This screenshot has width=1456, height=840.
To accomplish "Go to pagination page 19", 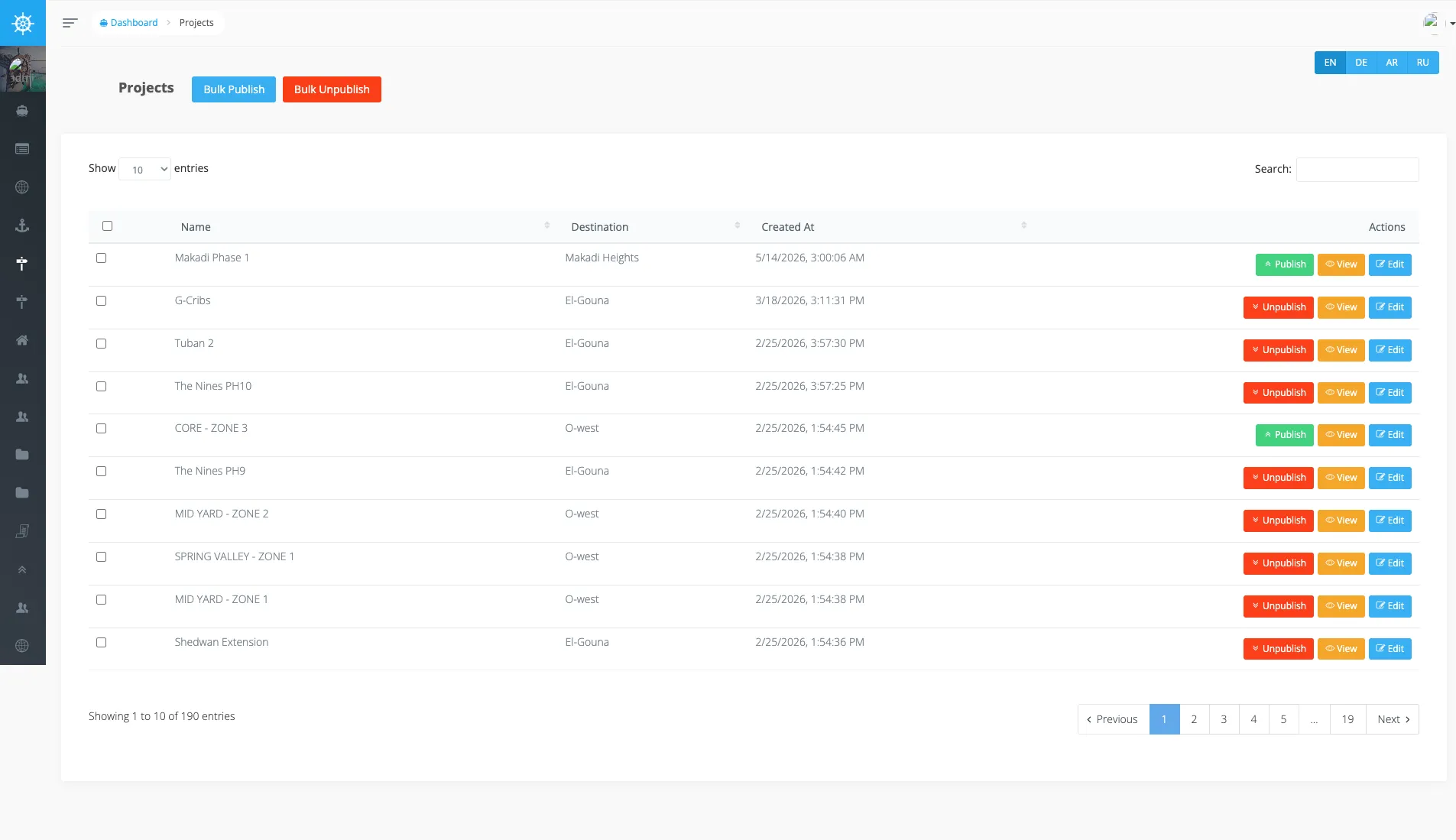I will [1347, 719].
